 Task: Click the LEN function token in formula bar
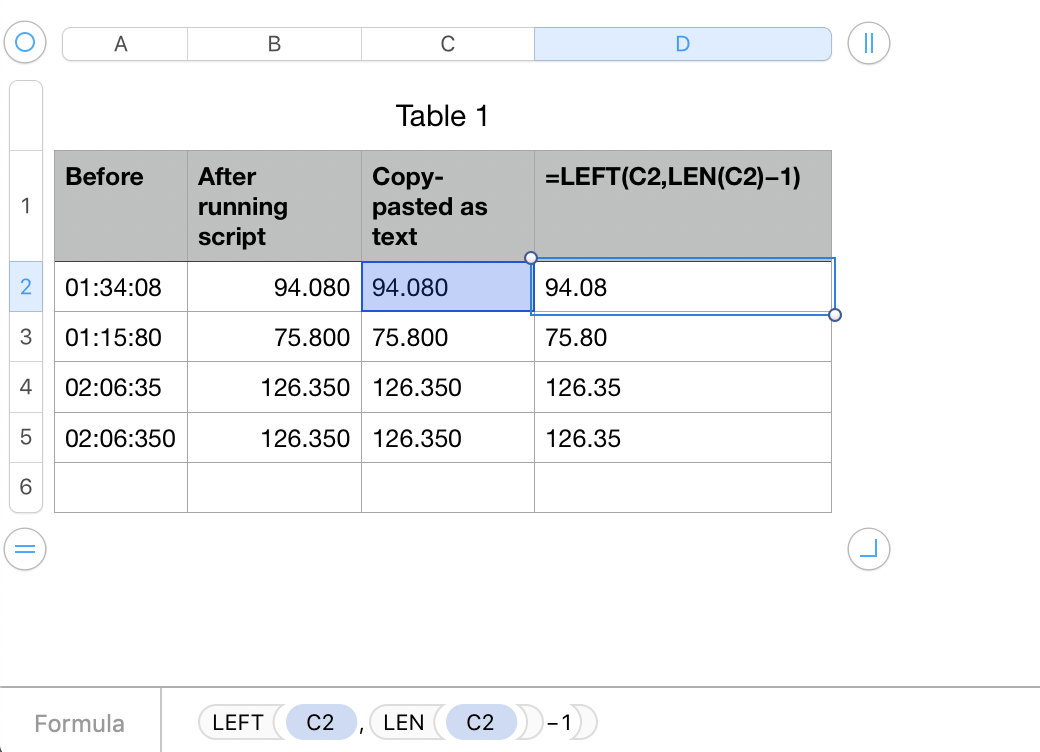(404, 722)
